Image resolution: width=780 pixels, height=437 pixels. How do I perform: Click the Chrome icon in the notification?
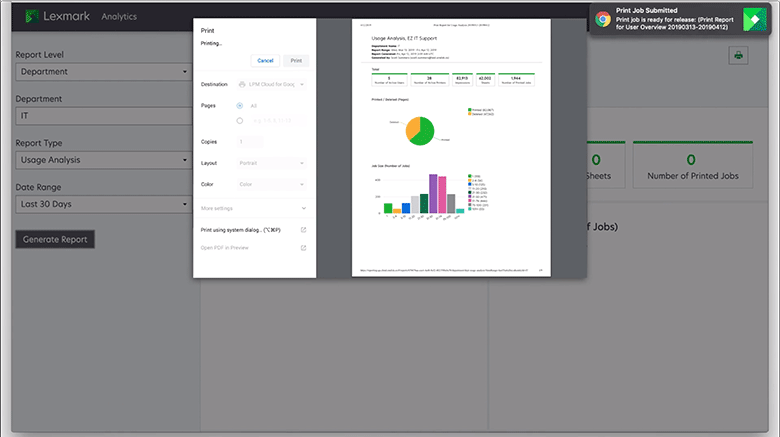[602, 19]
